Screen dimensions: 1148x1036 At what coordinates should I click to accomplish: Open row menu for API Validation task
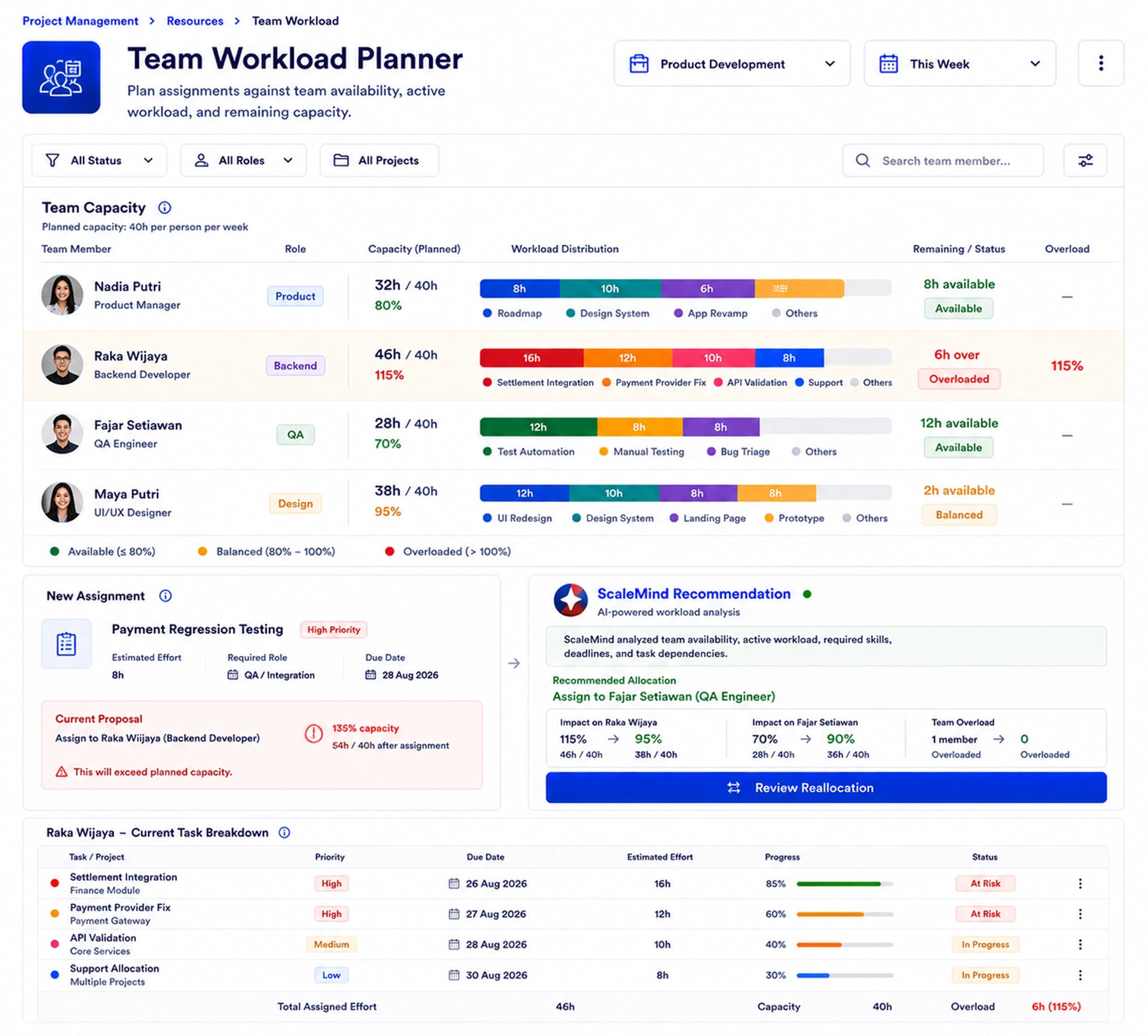pyautogui.click(x=1080, y=944)
